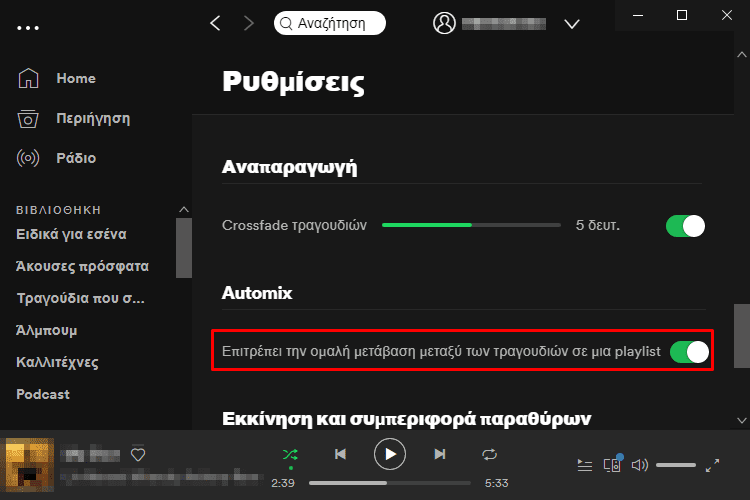This screenshot has width=750, height=500.
Task: Open the play queue icon
Action: pyautogui.click(x=585, y=465)
